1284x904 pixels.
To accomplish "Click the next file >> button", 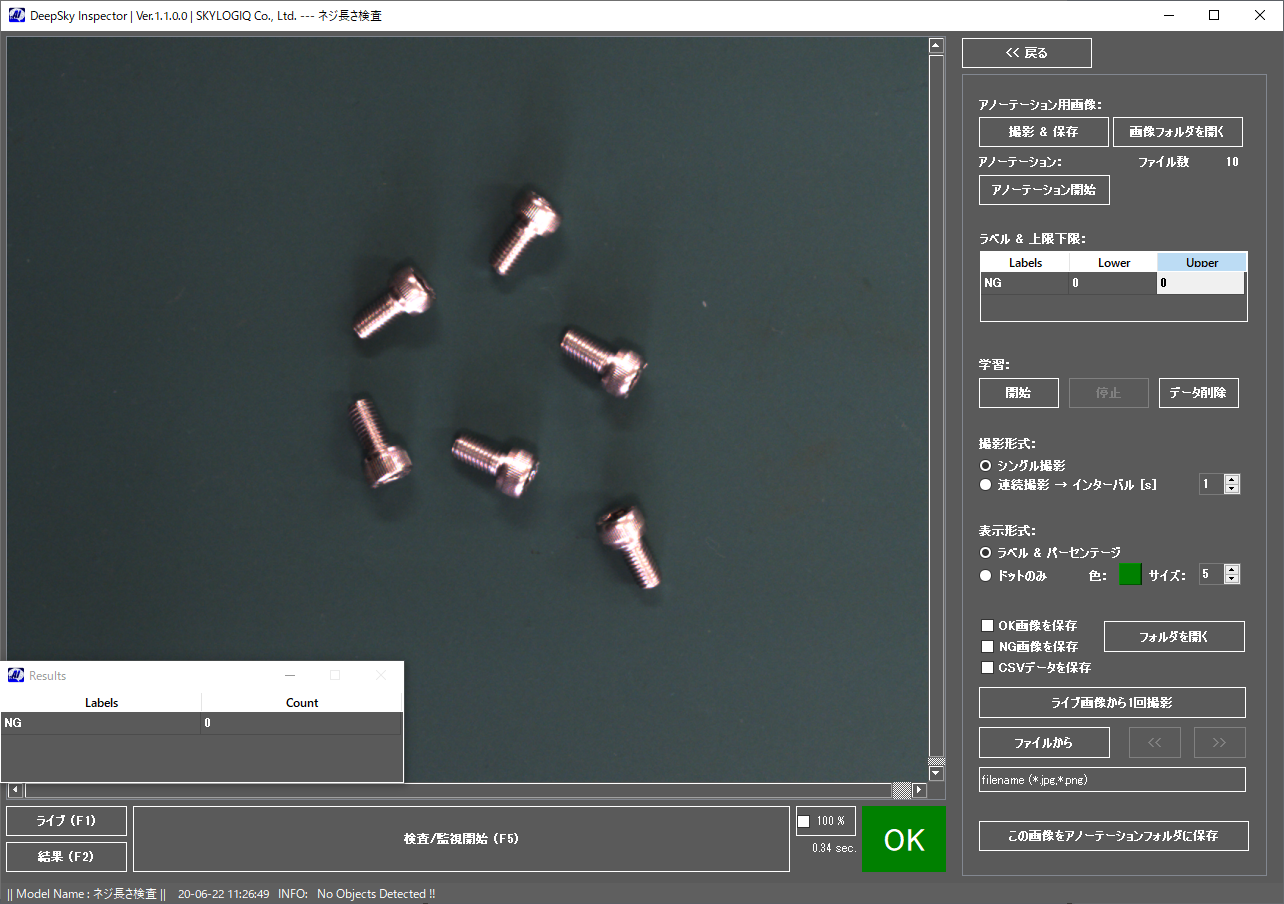I will pyautogui.click(x=1219, y=743).
